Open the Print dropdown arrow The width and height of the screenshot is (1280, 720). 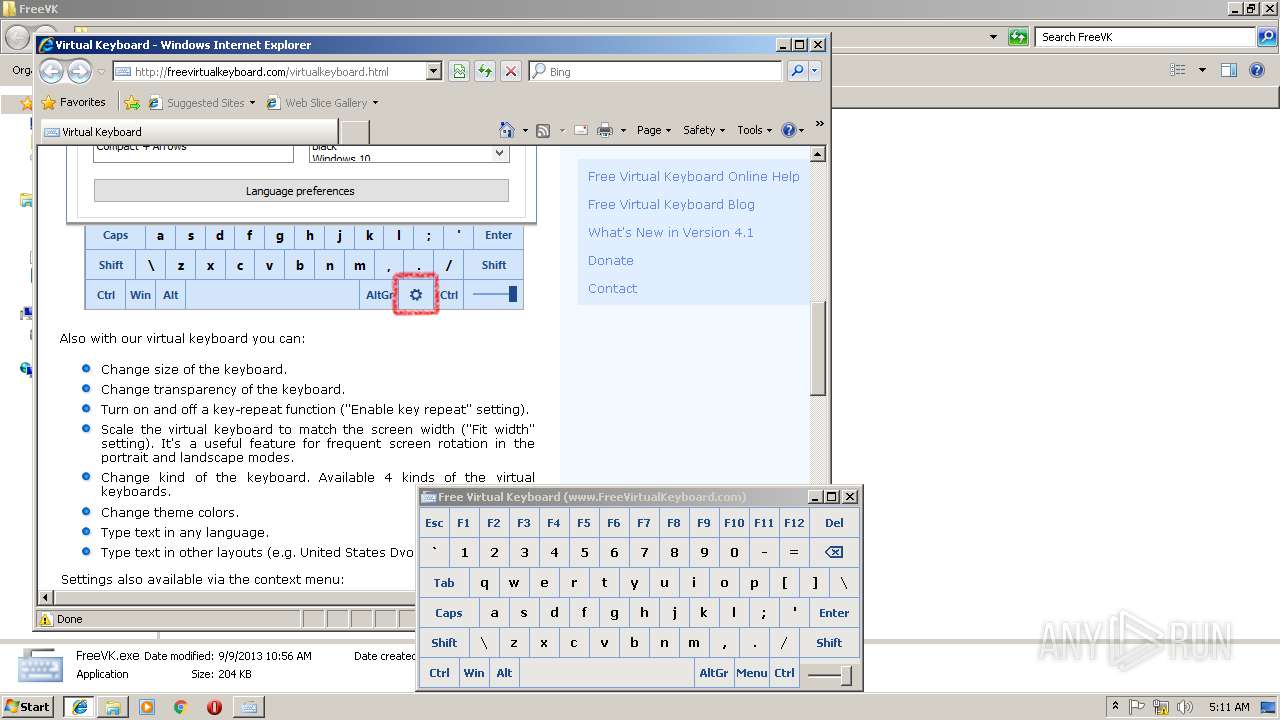(623, 131)
